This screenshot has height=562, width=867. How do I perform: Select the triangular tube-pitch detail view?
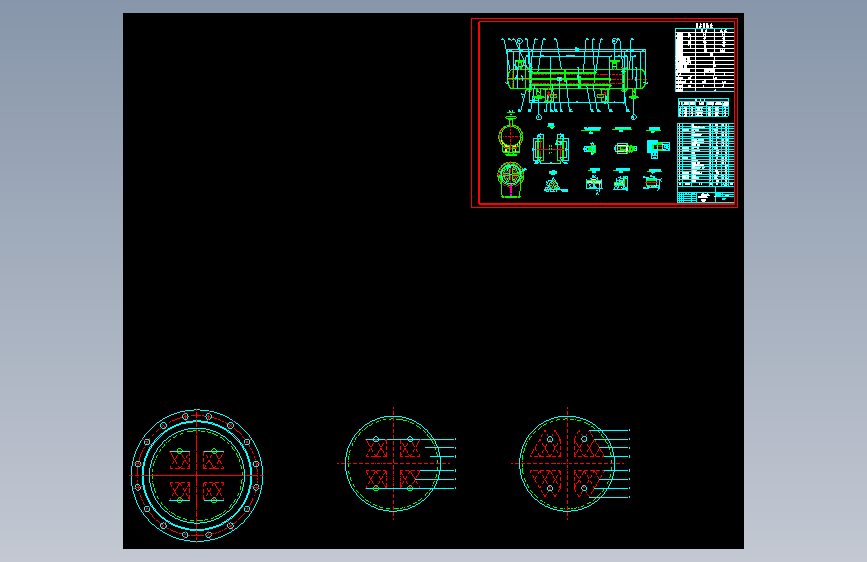554,183
